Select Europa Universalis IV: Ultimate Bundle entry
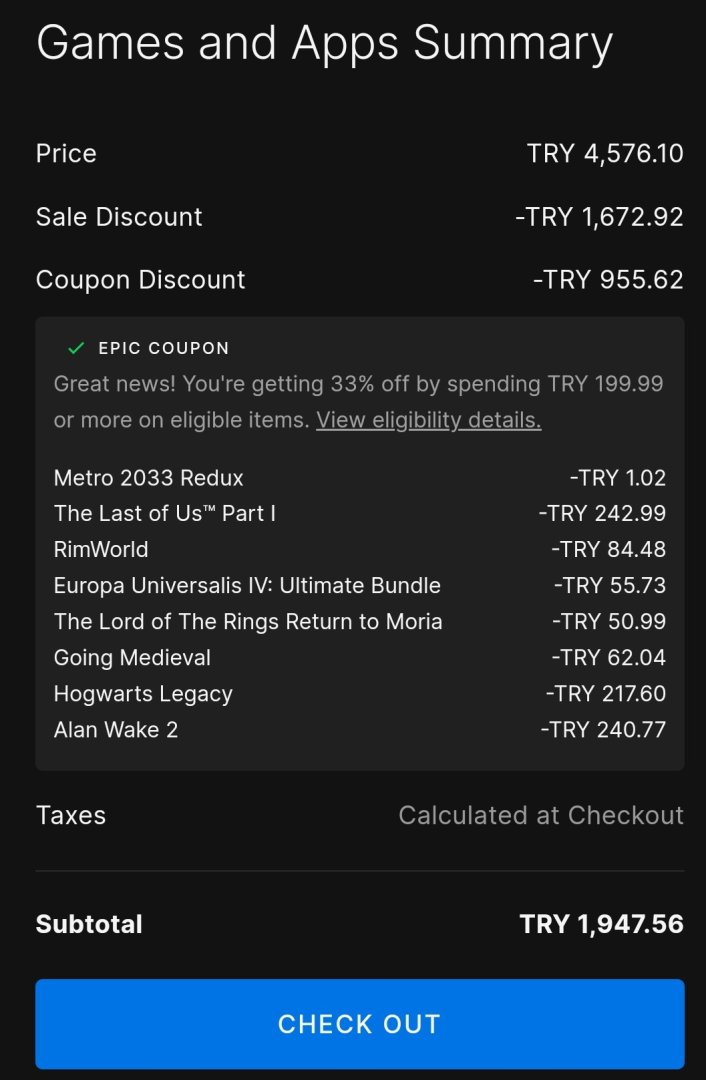Image resolution: width=706 pixels, height=1080 pixels. 247,586
